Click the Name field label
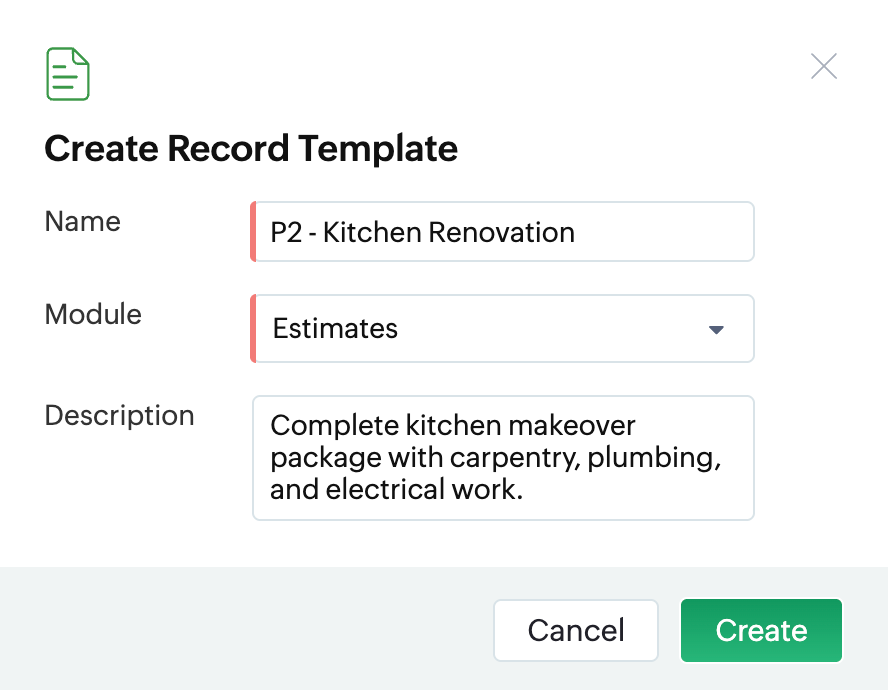The image size is (888, 690). tap(82, 221)
